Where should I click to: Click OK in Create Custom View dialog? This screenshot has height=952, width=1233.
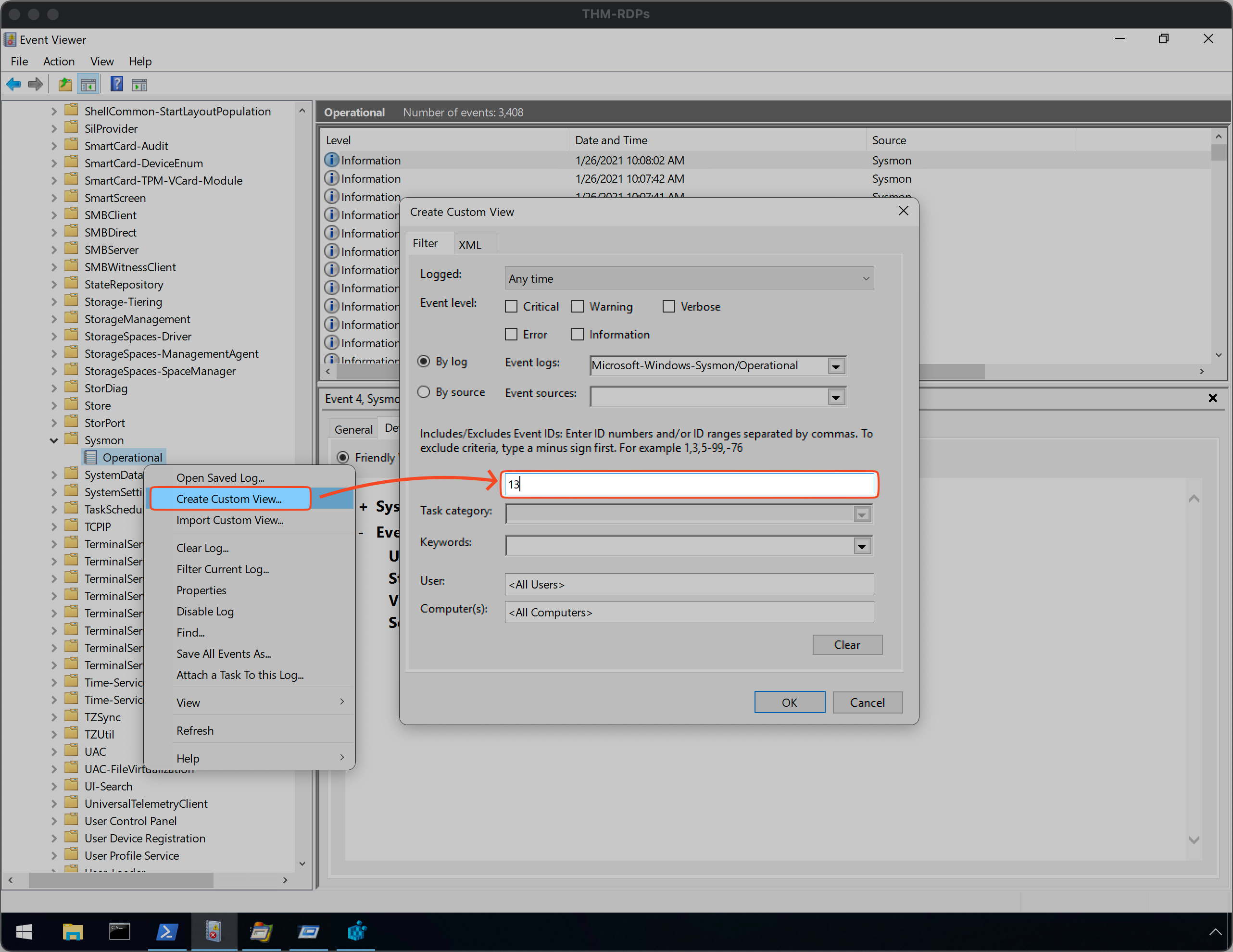[789, 702]
